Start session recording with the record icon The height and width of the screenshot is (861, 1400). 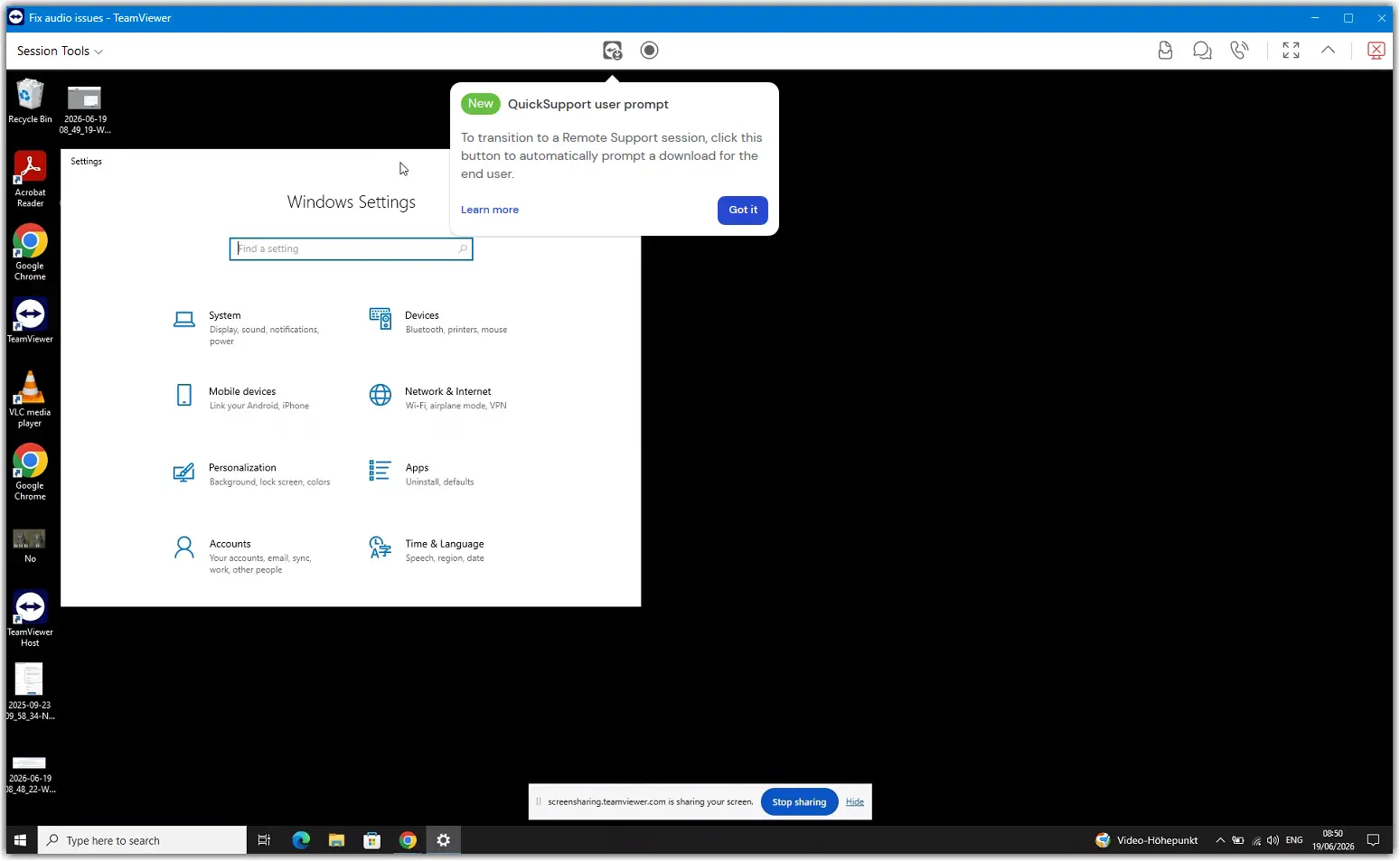coord(649,51)
